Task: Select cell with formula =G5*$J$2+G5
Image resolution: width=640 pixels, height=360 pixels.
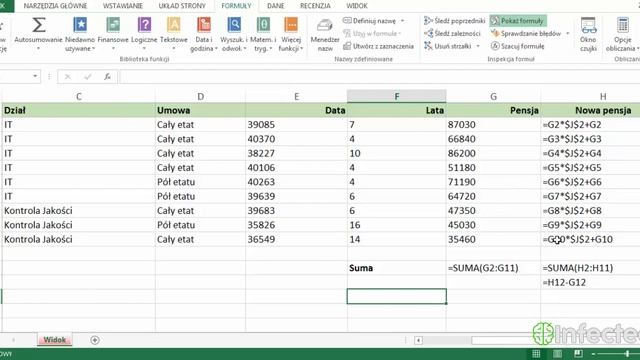Action: tap(590, 168)
